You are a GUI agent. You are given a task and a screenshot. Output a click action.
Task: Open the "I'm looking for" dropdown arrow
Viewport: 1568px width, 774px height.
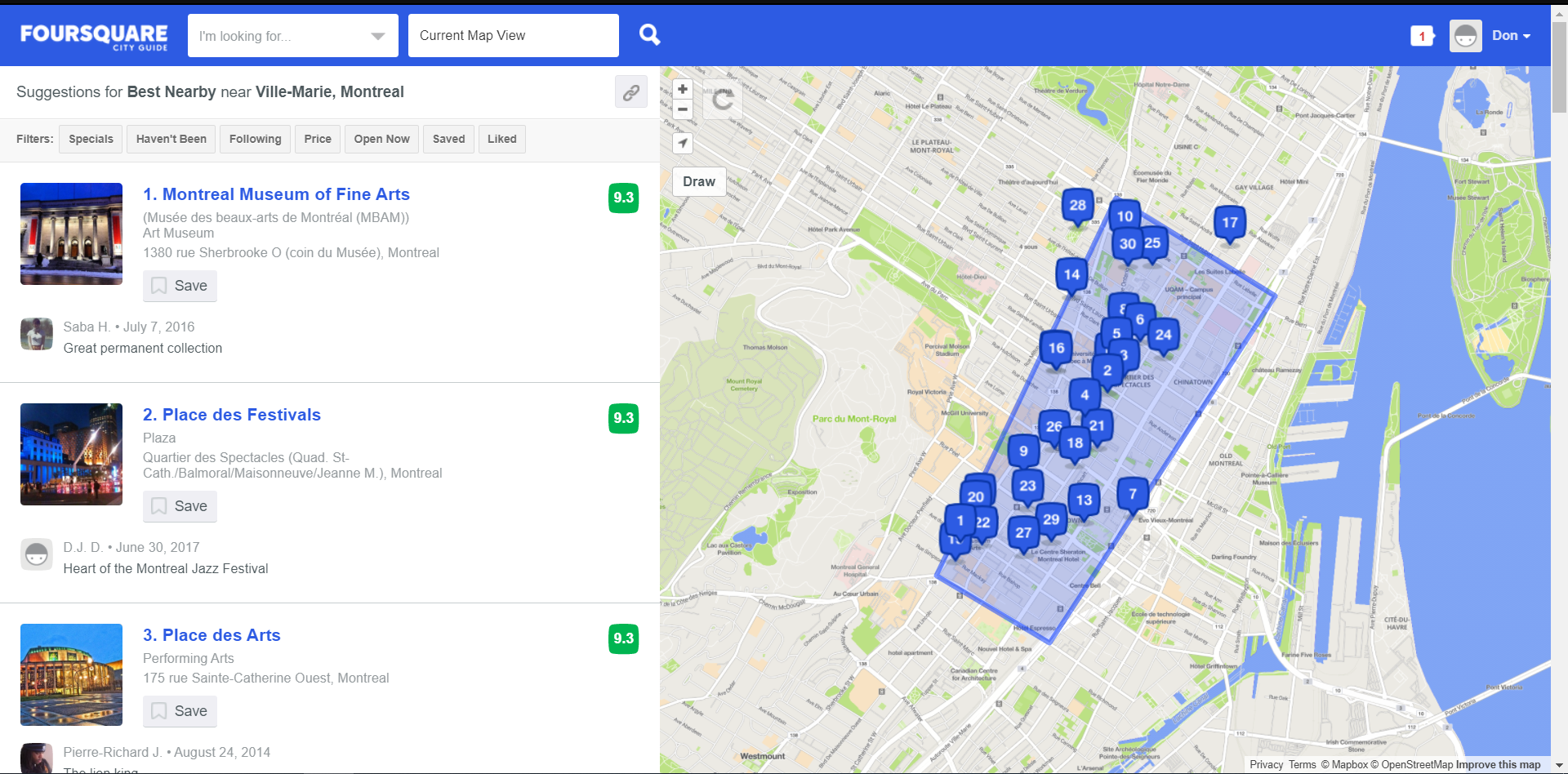pos(377,36)
